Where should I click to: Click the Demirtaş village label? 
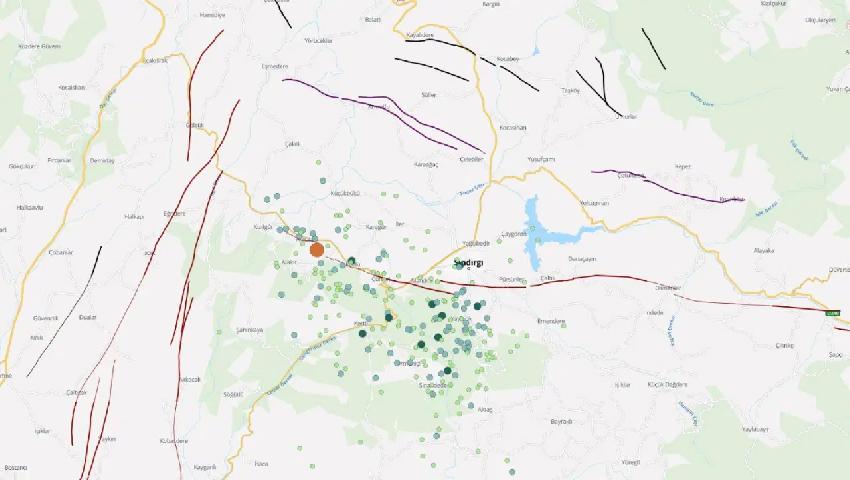click(101, 161)
